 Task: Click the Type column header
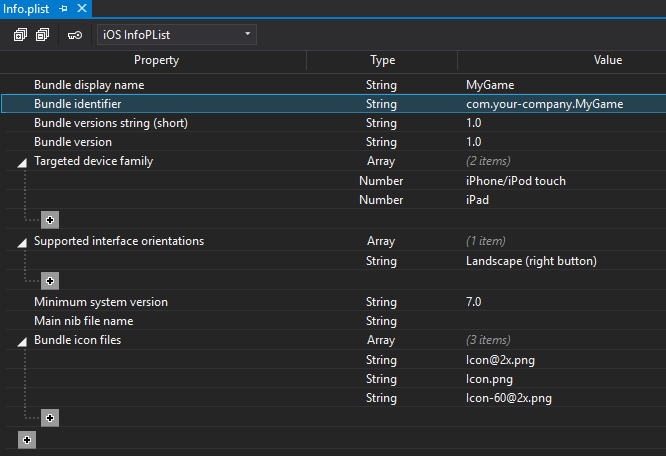(382, 60)
